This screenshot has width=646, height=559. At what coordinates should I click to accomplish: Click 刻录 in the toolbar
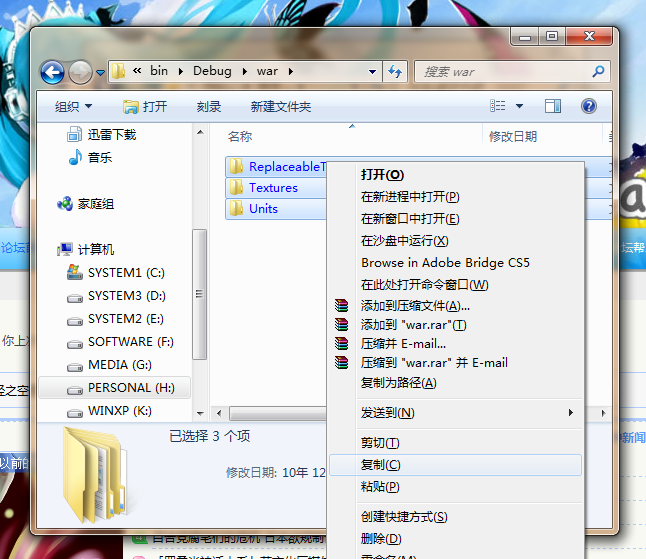click(x=209, y=107)
